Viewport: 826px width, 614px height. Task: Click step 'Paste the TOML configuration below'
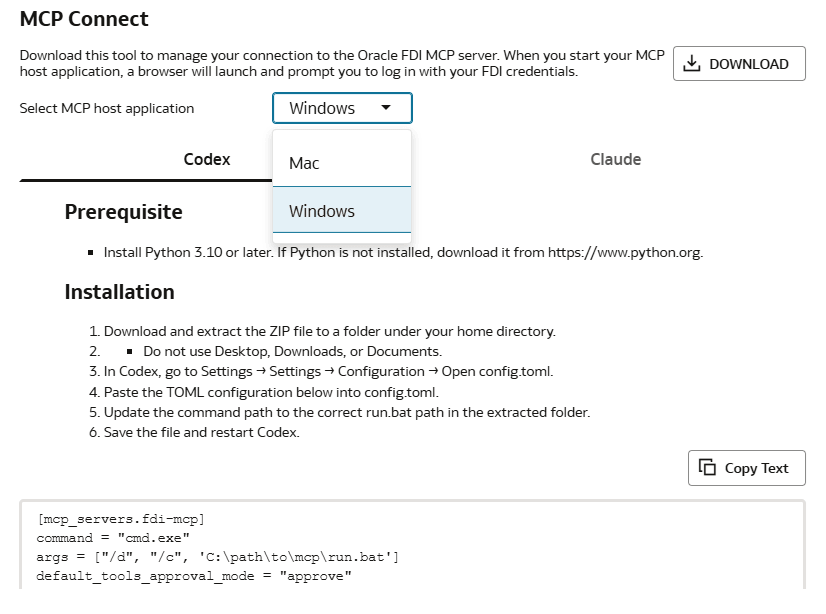click(x=271, y=392)
